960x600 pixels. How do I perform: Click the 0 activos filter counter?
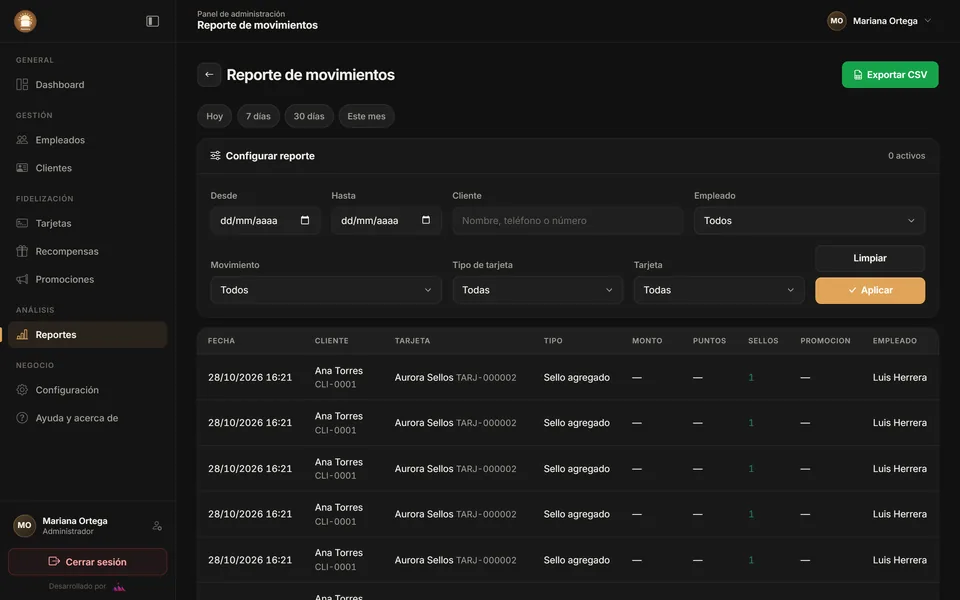(x=906, y=156)
